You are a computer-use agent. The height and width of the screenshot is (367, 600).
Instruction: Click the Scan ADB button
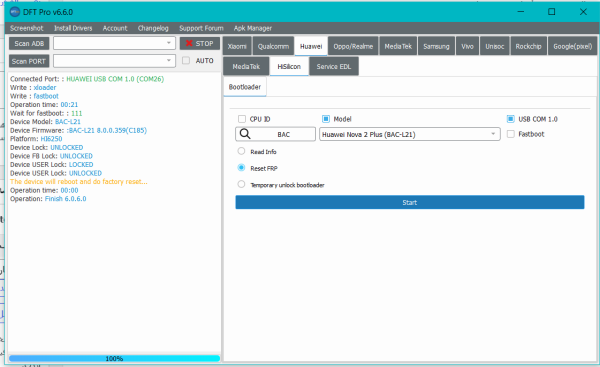29,43
